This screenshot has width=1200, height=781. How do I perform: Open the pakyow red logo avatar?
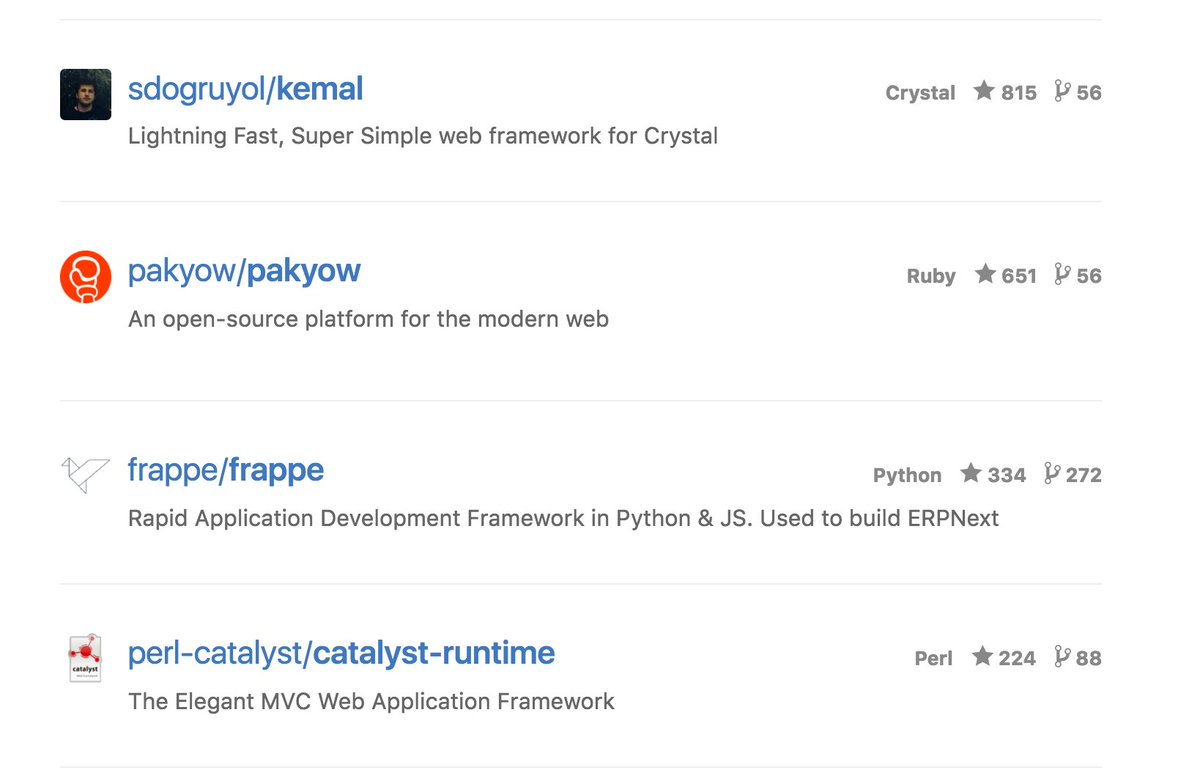pyautogui.click(x=86, y=277)
